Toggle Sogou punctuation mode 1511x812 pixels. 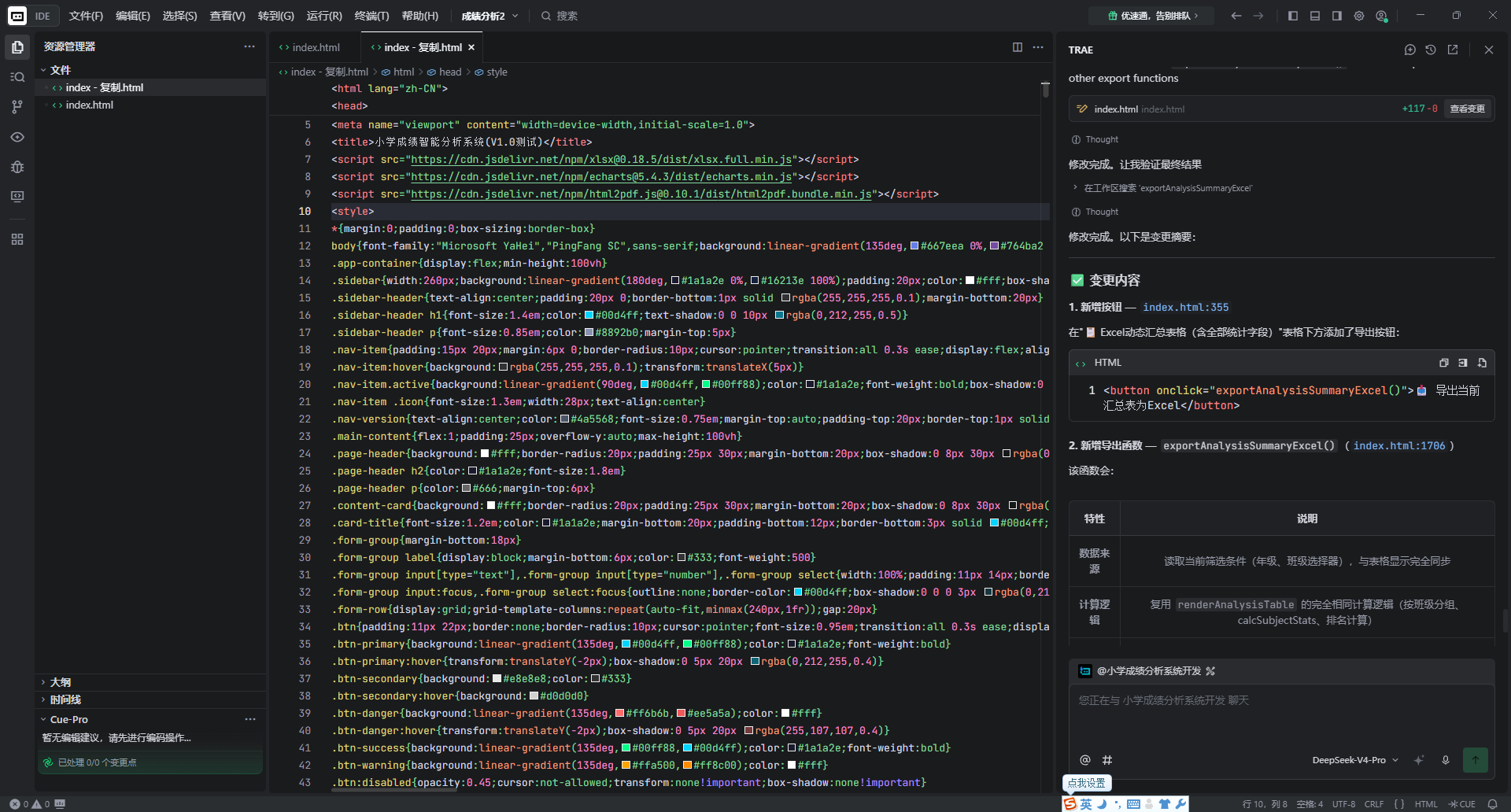click(1118, 804)
